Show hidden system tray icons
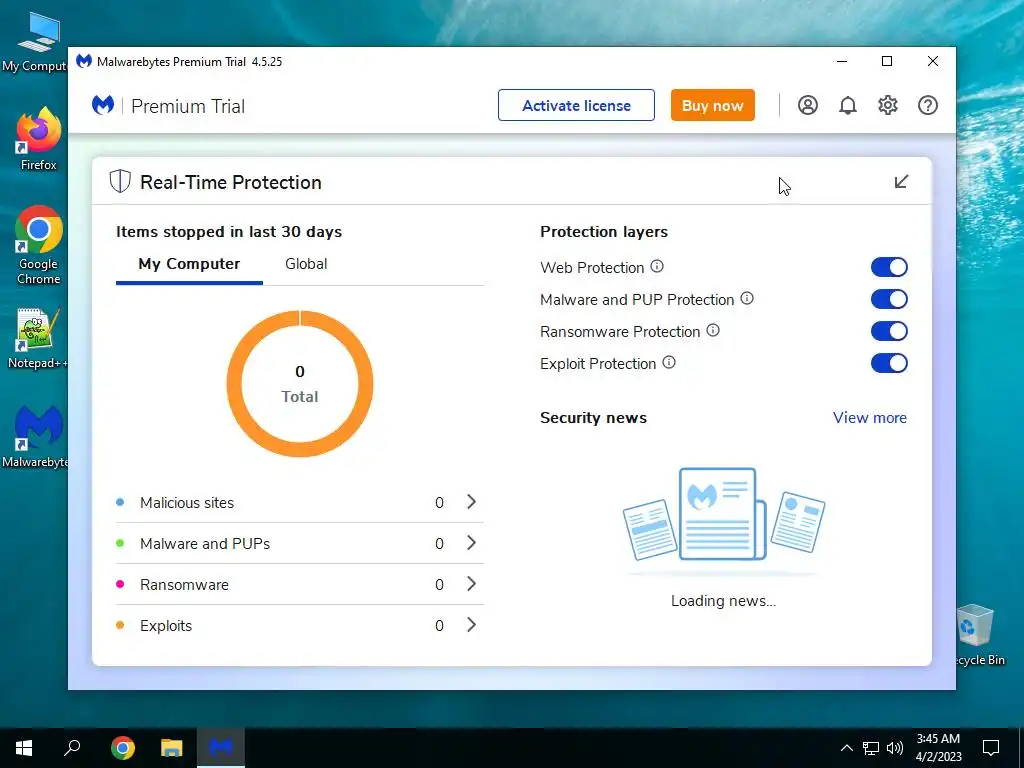 [846, 748]
